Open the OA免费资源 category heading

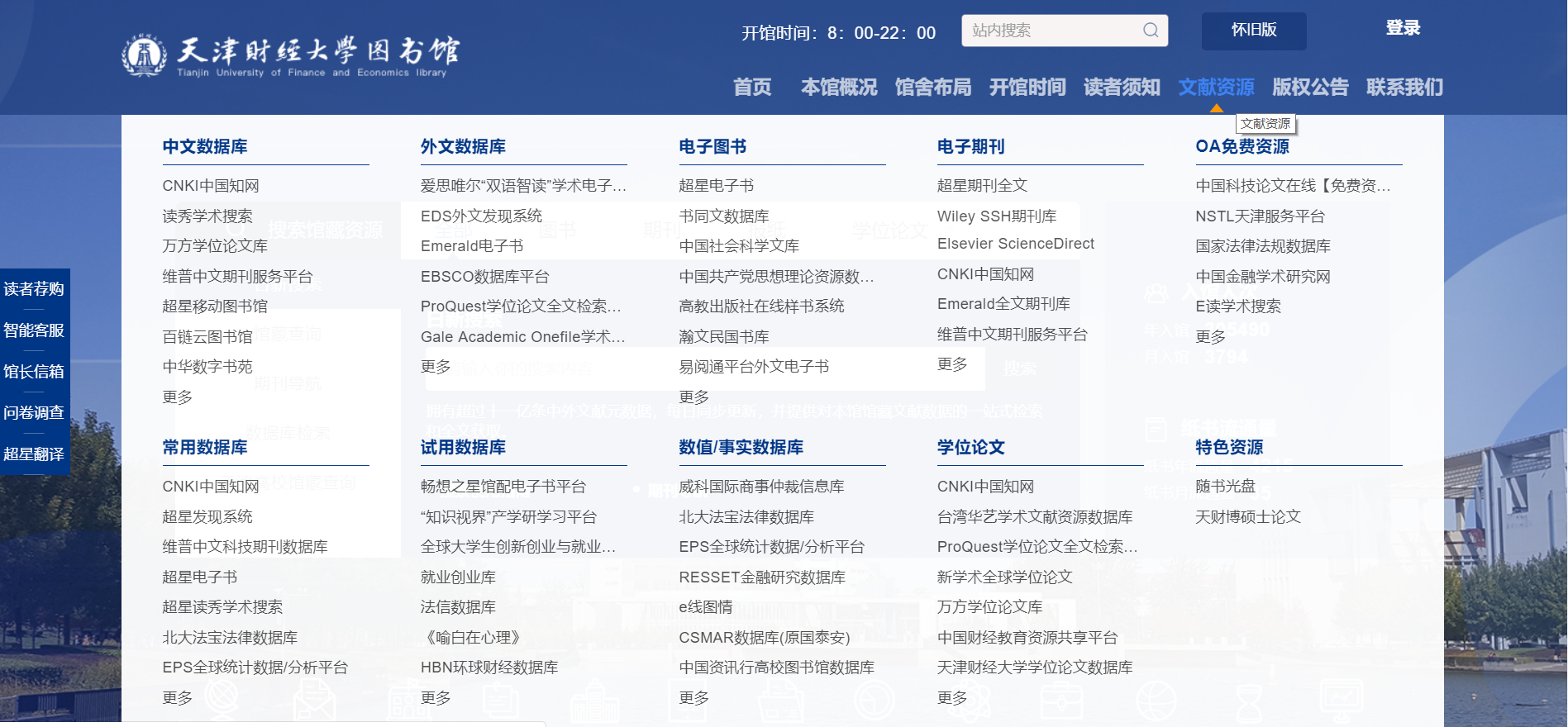[1242, 146]
